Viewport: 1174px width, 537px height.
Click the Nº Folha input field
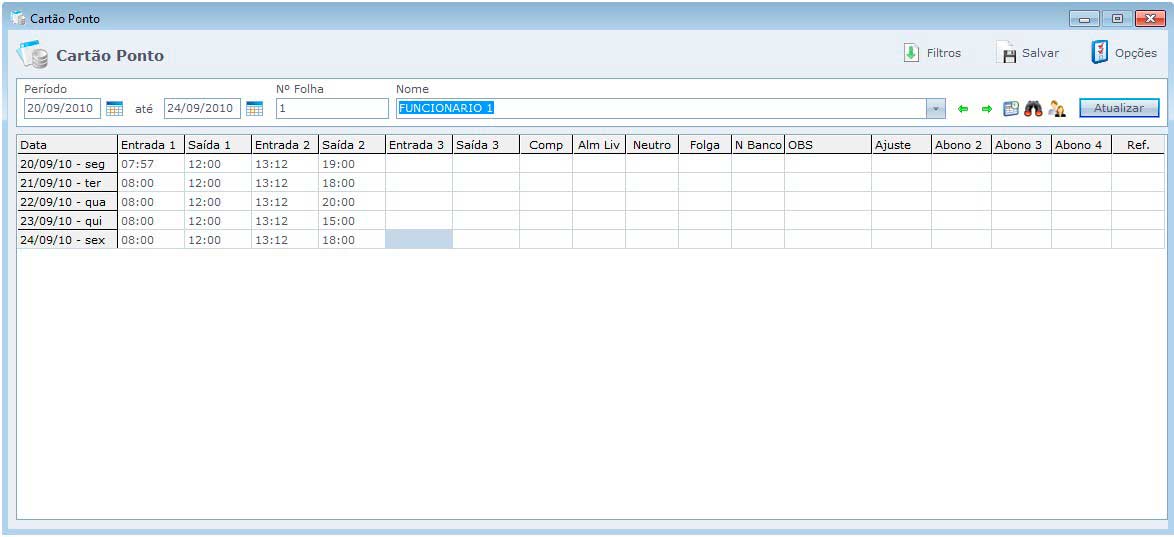point(332,108)
